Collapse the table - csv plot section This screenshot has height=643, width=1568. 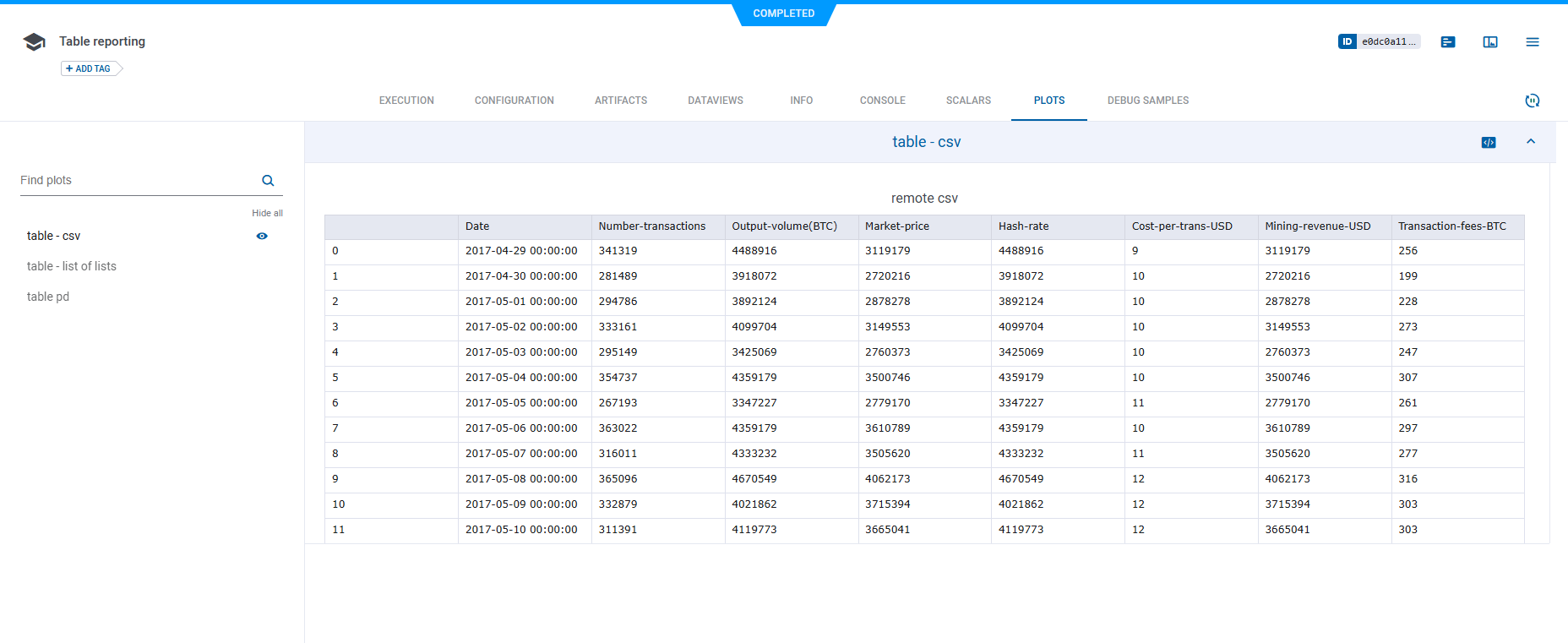tap(1531, 142)
